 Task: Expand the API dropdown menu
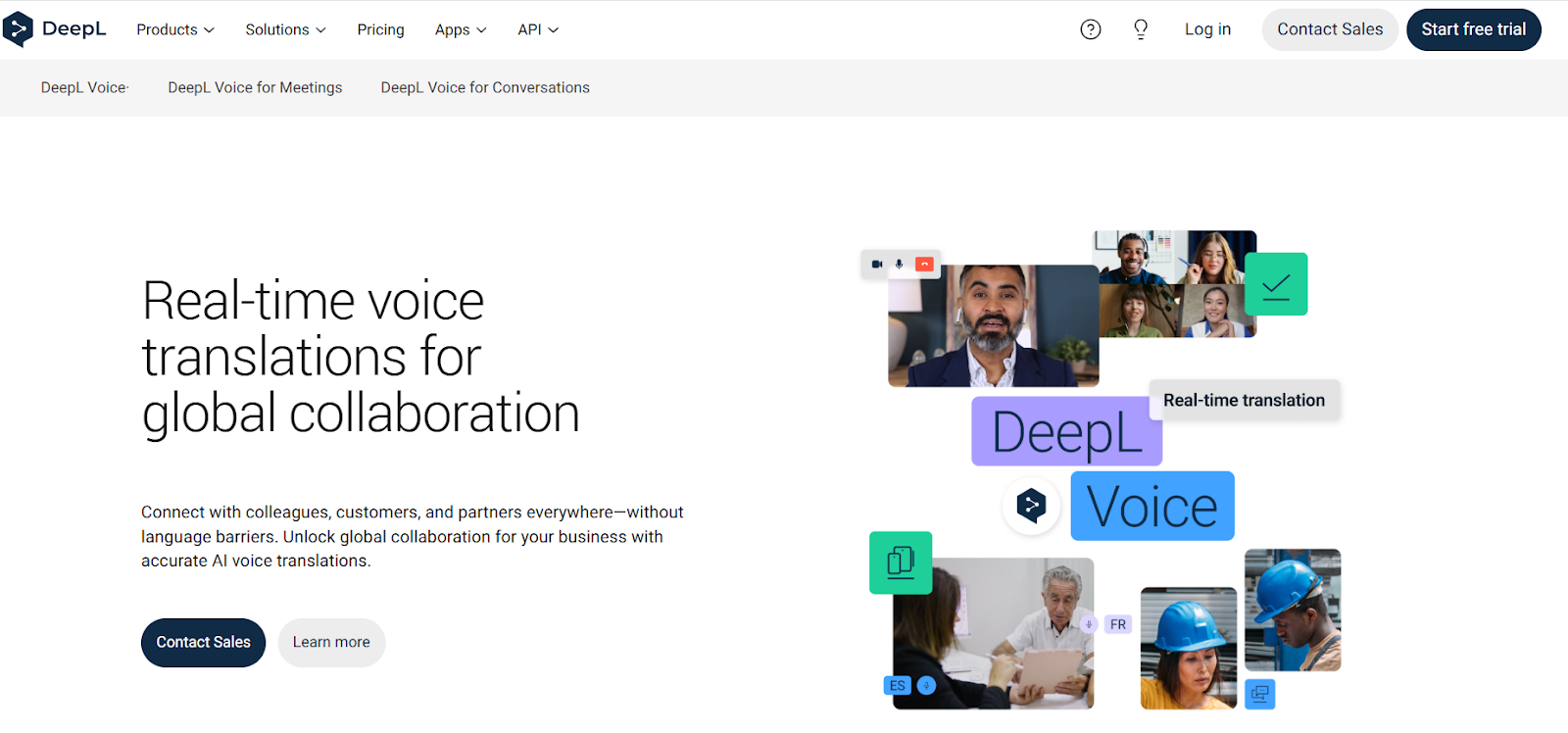538,30
